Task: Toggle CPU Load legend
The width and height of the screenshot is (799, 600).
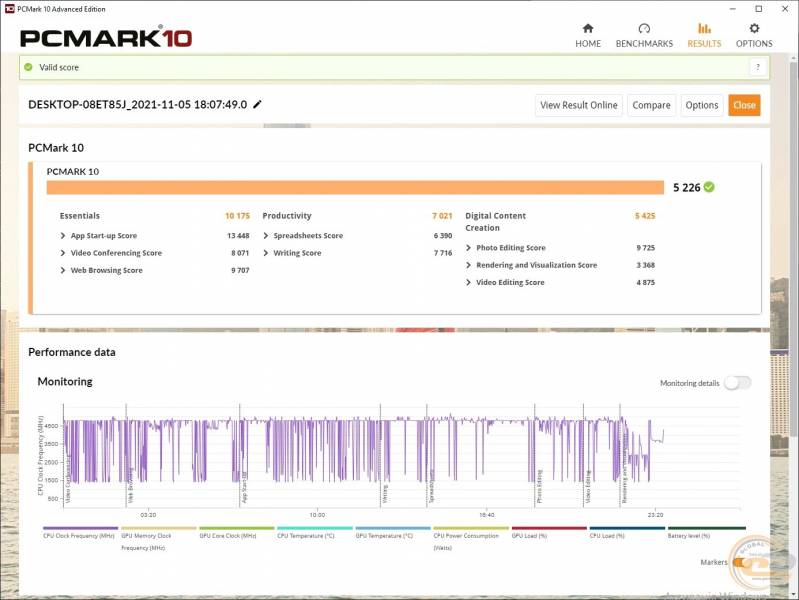Action: [x=627, y=532]
